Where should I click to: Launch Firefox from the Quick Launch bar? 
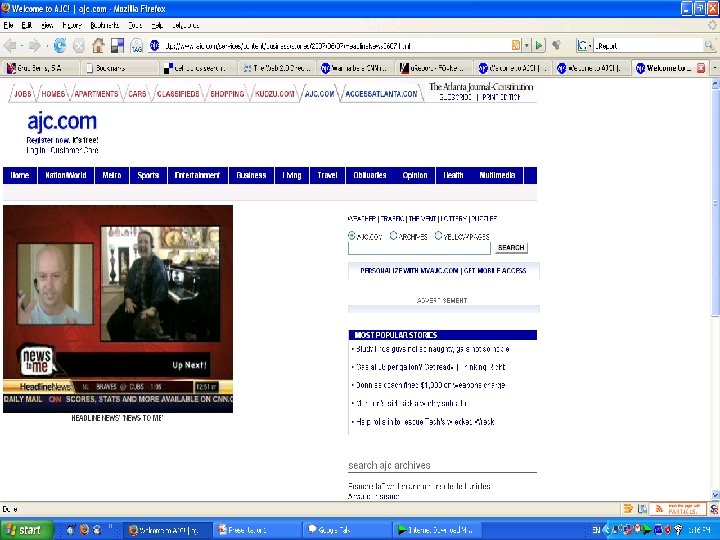coord(84,529)
